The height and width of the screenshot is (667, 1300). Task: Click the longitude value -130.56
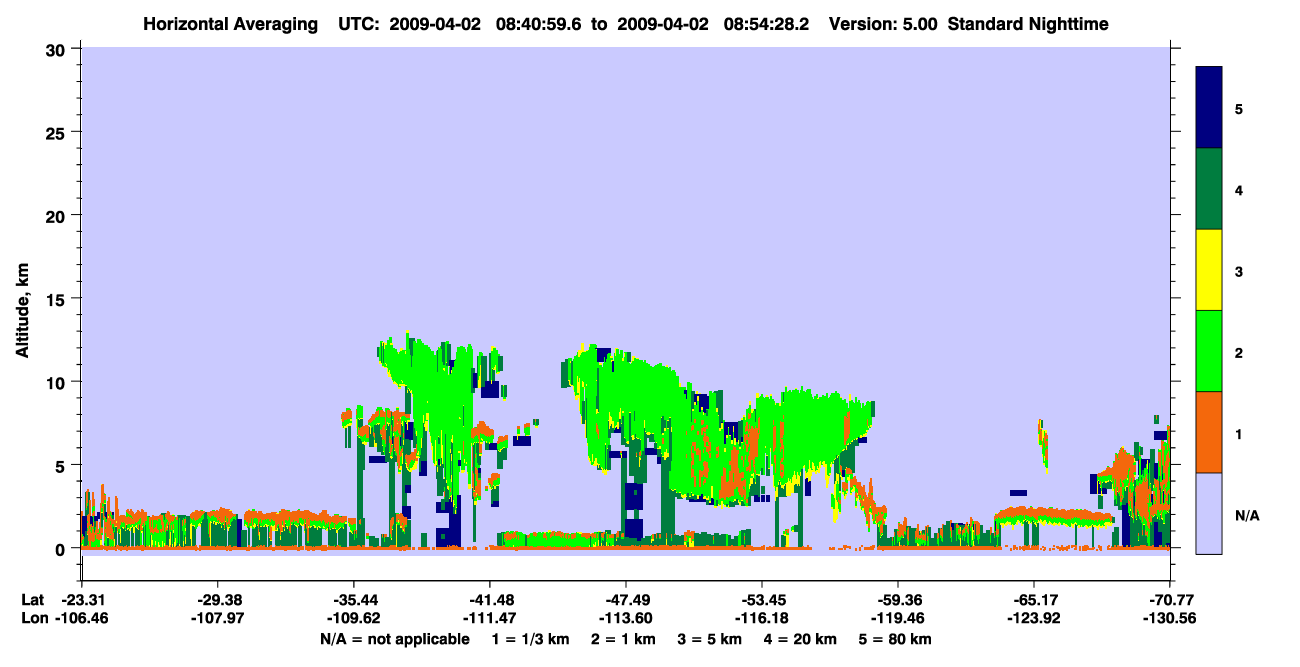click(x=1169, y=619)
